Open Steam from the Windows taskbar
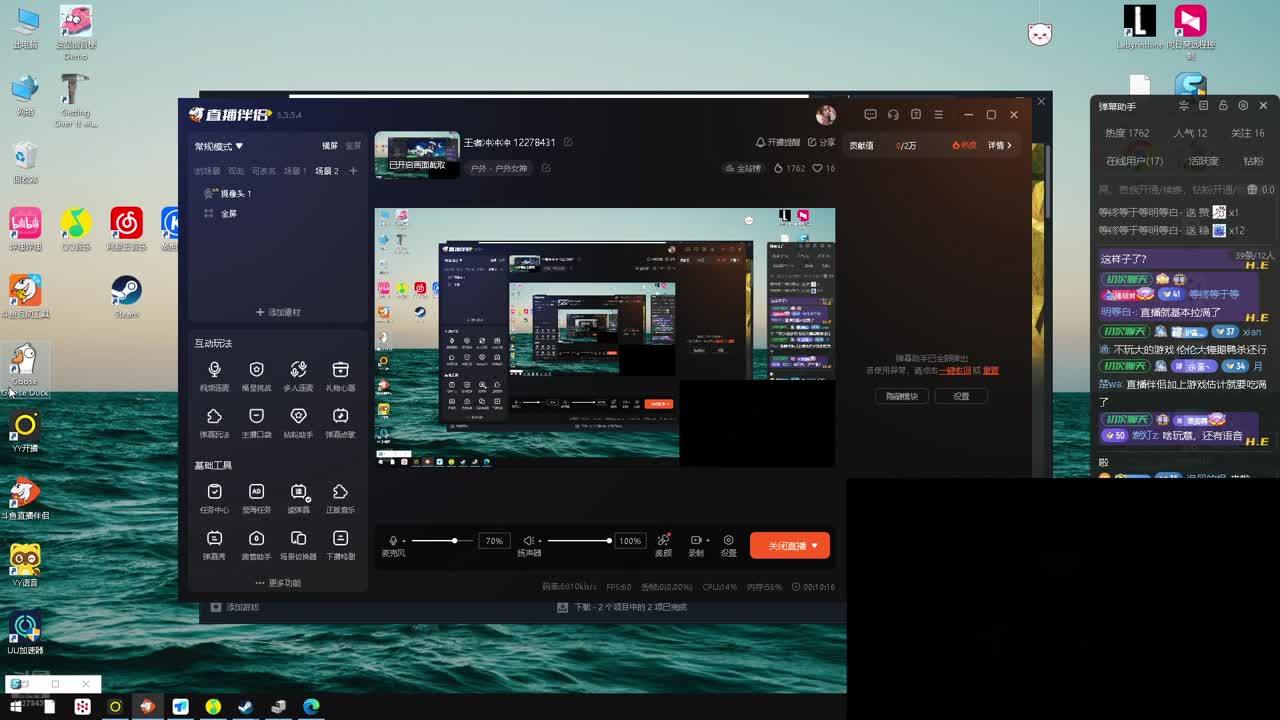 (245, 707)
